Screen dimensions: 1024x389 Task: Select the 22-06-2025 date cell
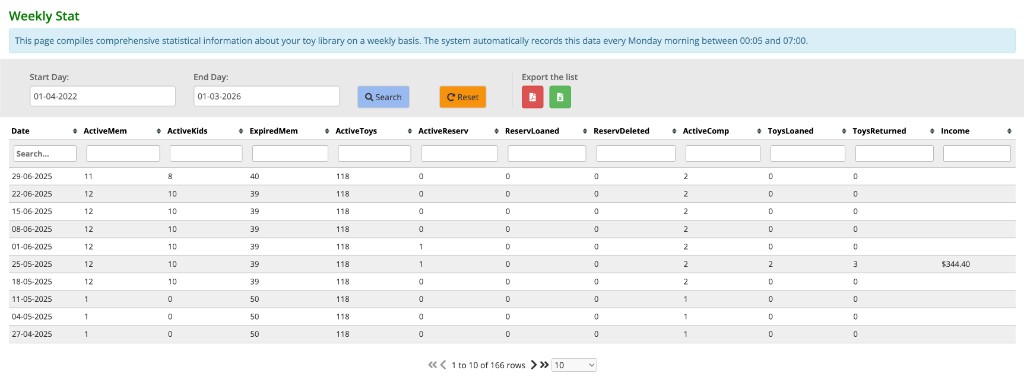[x=32, y=194]
